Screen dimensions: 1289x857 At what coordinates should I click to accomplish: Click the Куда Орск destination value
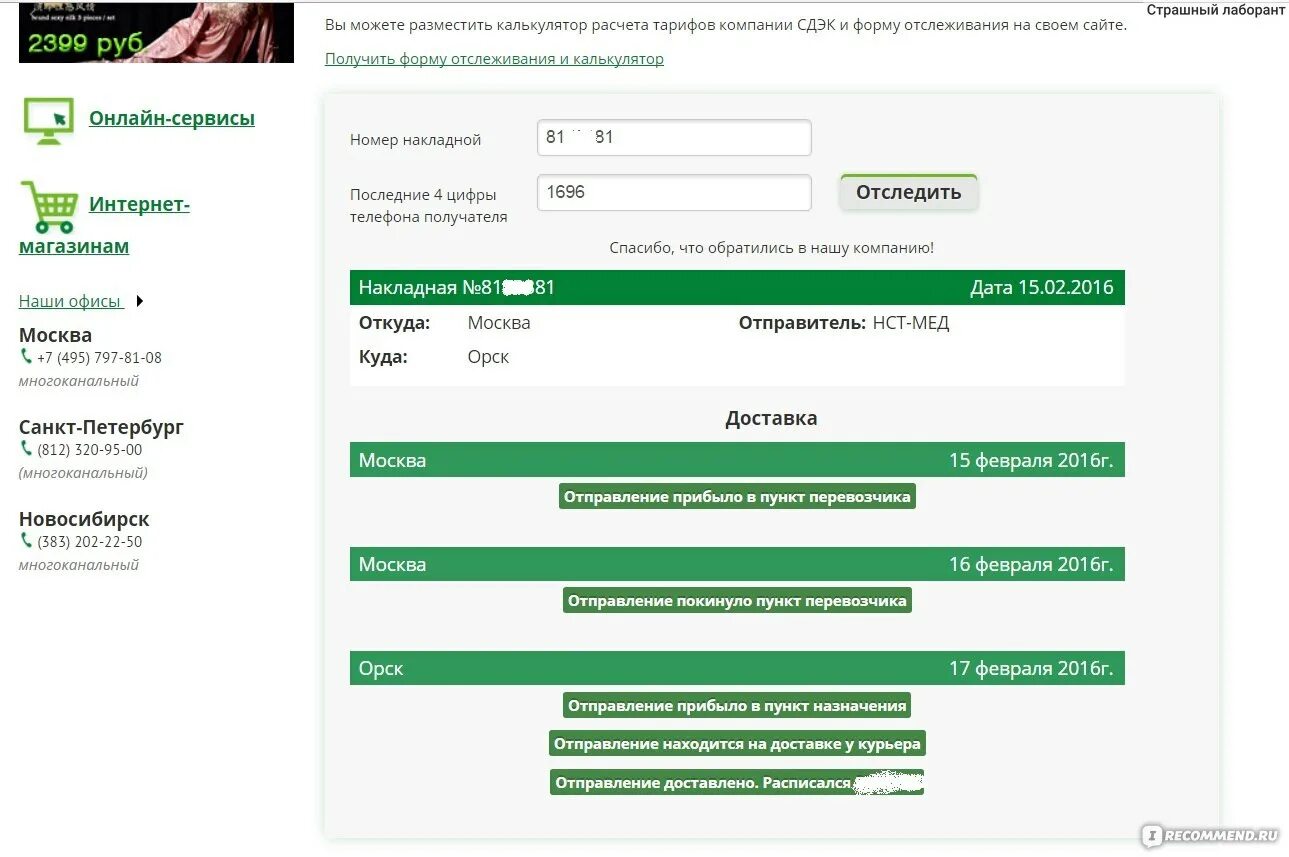tap(488, 357)
